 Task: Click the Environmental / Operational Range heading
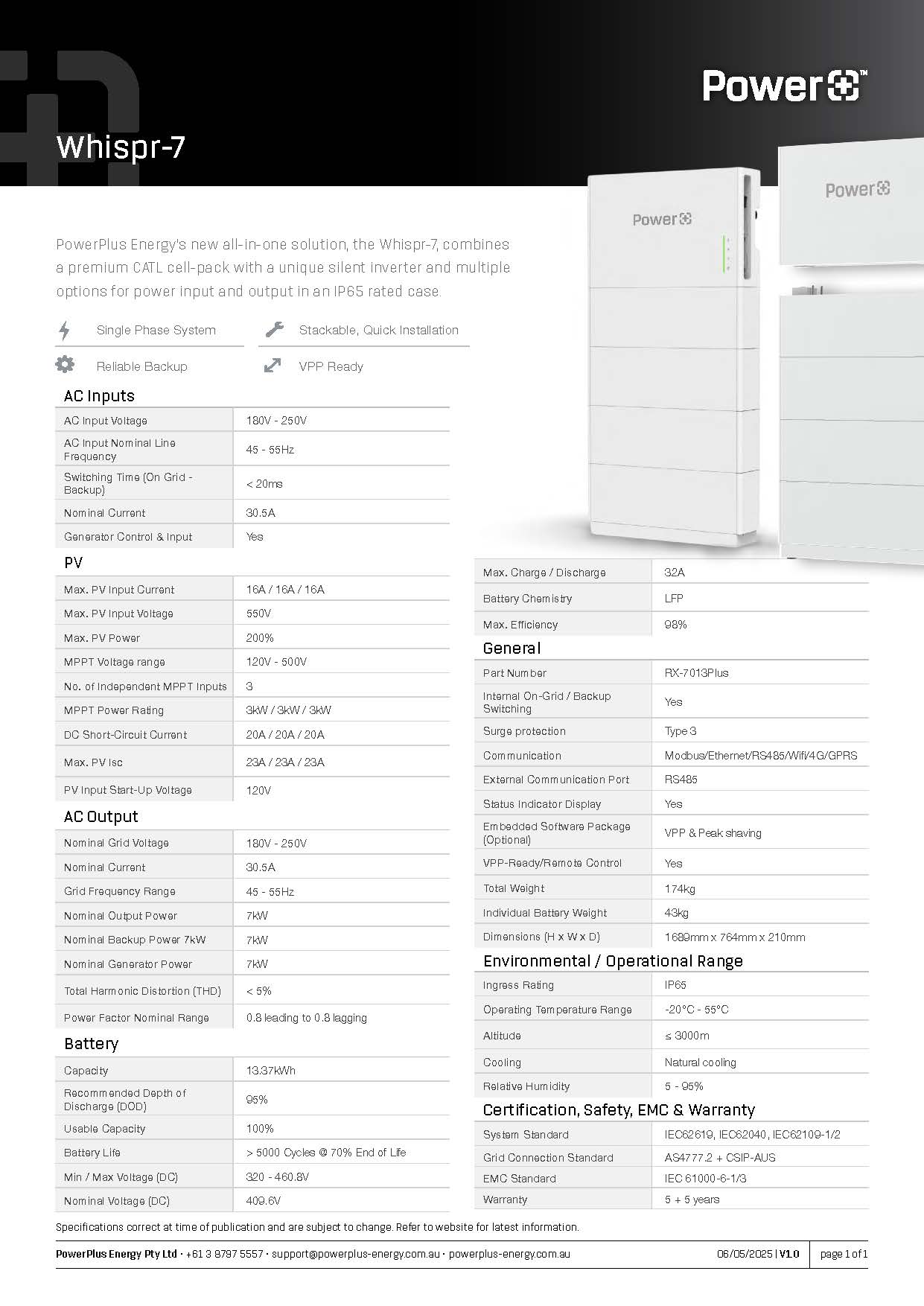pos(613,961)
